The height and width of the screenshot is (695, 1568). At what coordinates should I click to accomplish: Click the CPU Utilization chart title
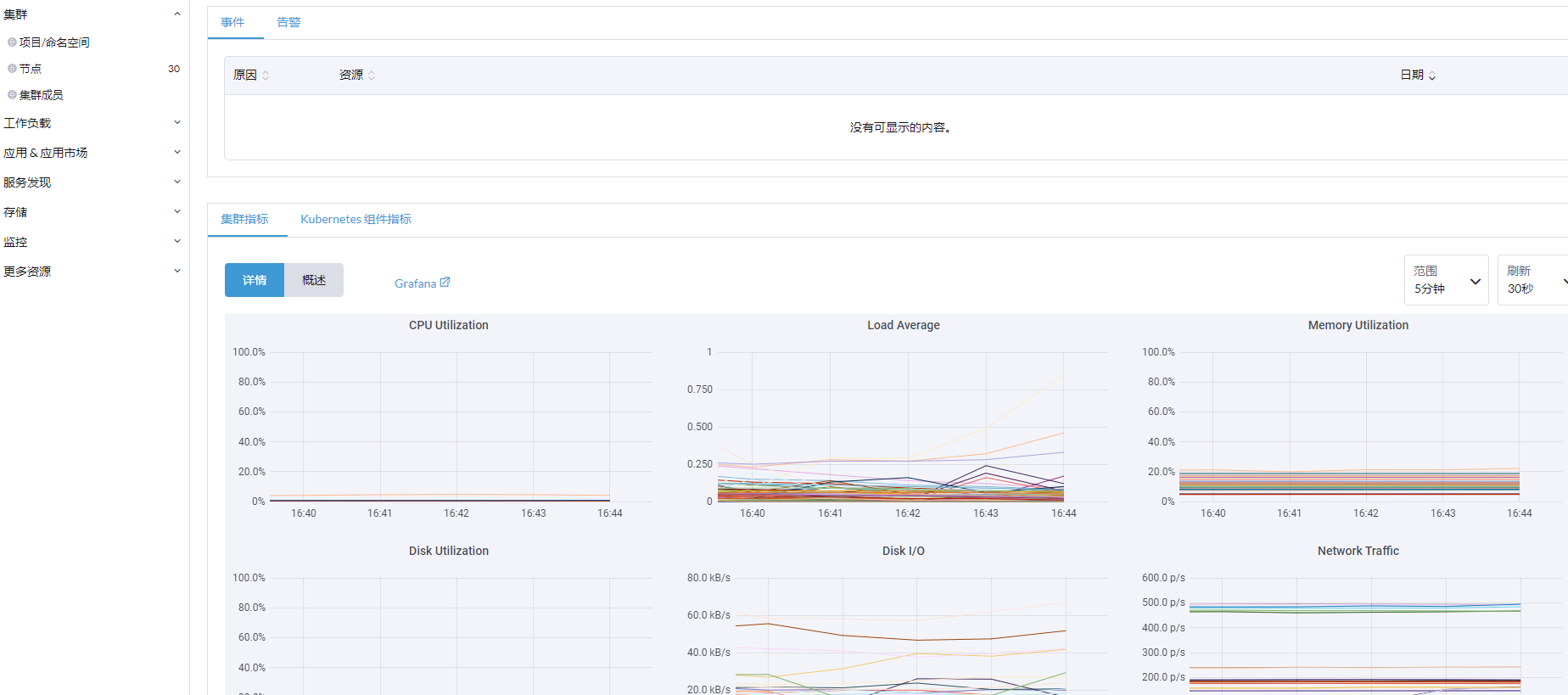point(449,325)
